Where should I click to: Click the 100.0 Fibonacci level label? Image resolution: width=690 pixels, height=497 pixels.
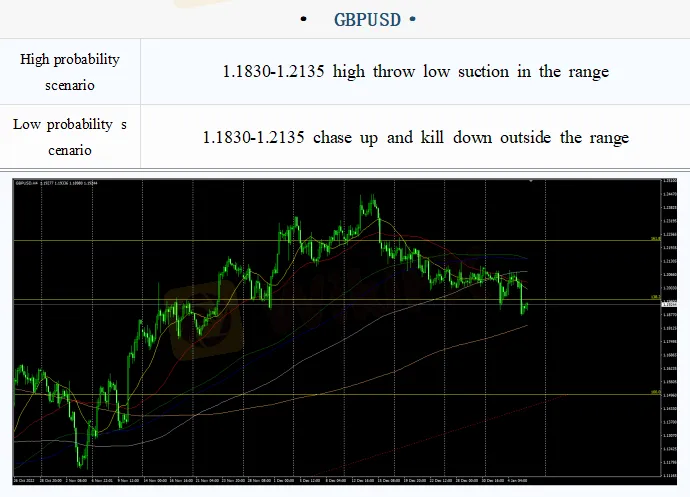click(x=654, y=297)
